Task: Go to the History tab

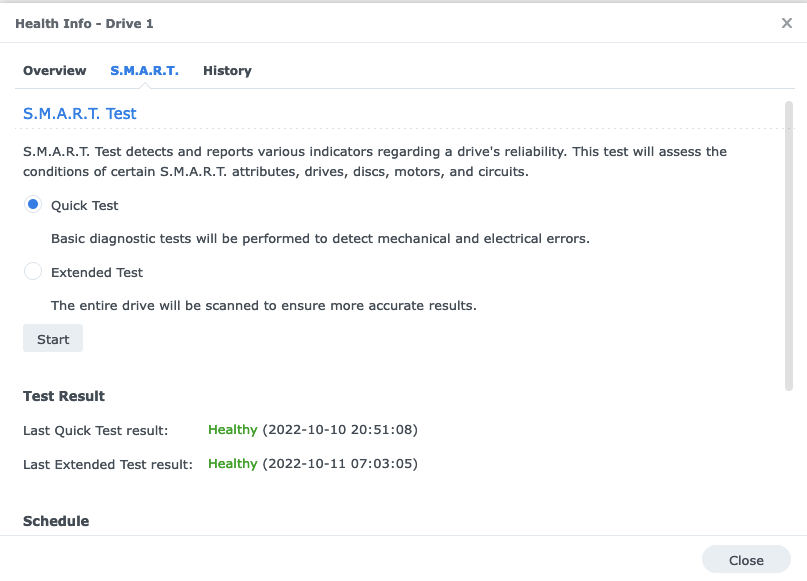Action: pyautogui.click(x=227, y=71)
